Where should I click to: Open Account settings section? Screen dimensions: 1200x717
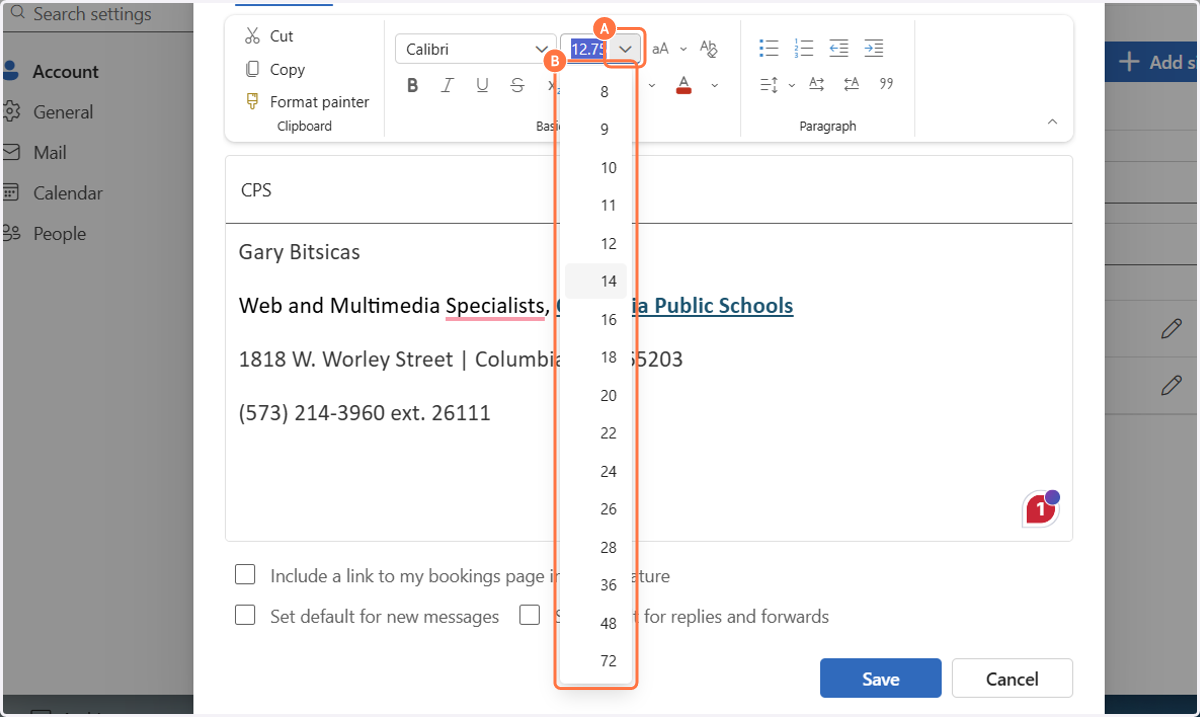click(x=65, y=72)
